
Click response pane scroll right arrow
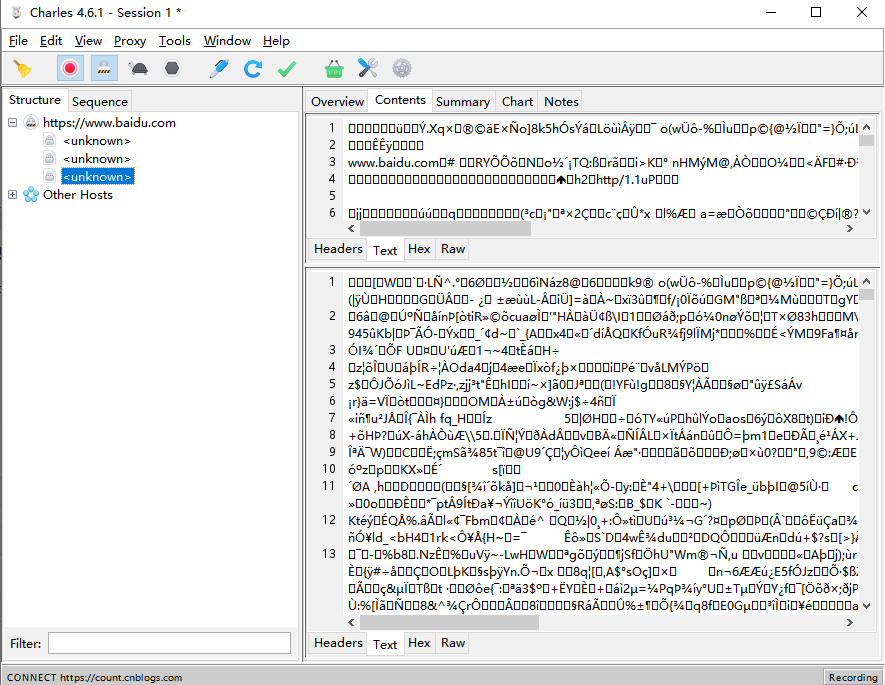(x=850, y=622)
